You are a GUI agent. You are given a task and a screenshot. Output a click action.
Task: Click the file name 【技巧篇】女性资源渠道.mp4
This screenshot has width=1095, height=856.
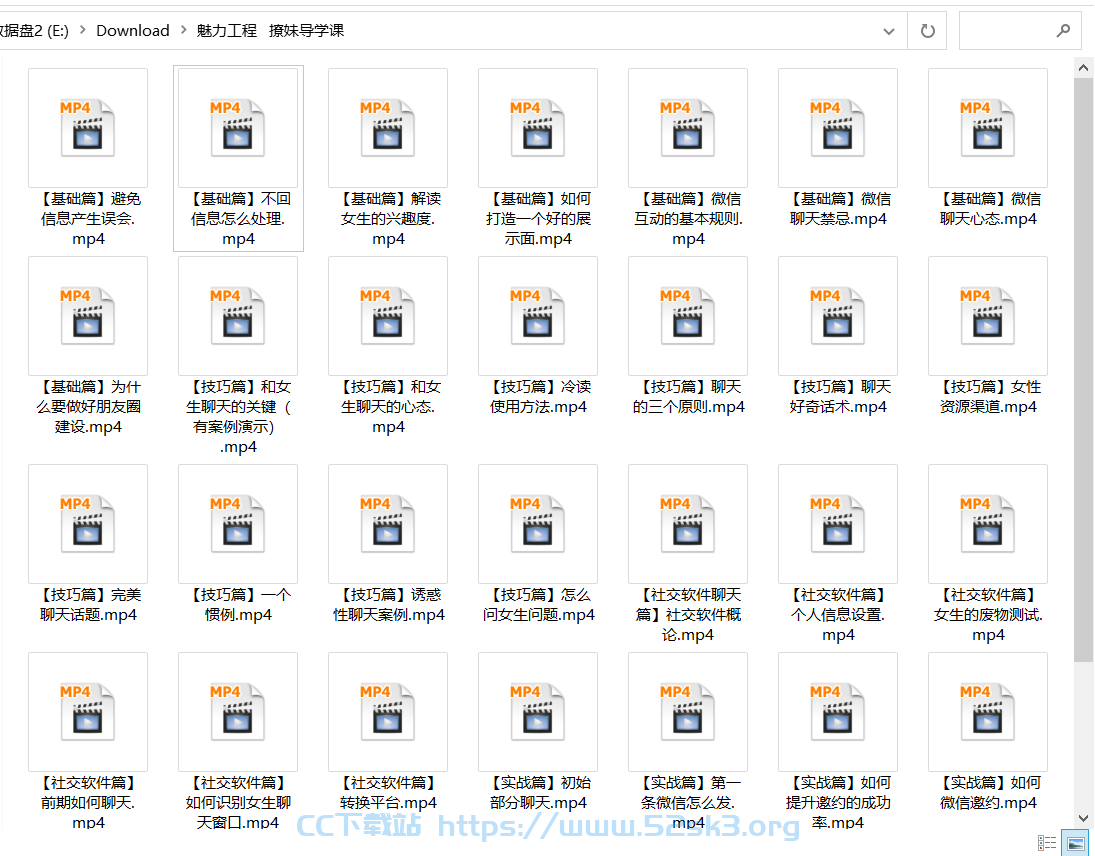click(x=988, y=397)
